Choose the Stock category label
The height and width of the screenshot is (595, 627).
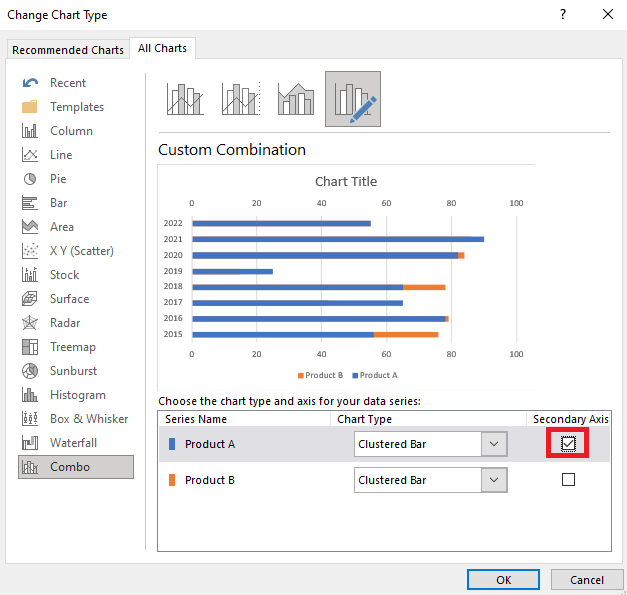[x=64, y=275]
